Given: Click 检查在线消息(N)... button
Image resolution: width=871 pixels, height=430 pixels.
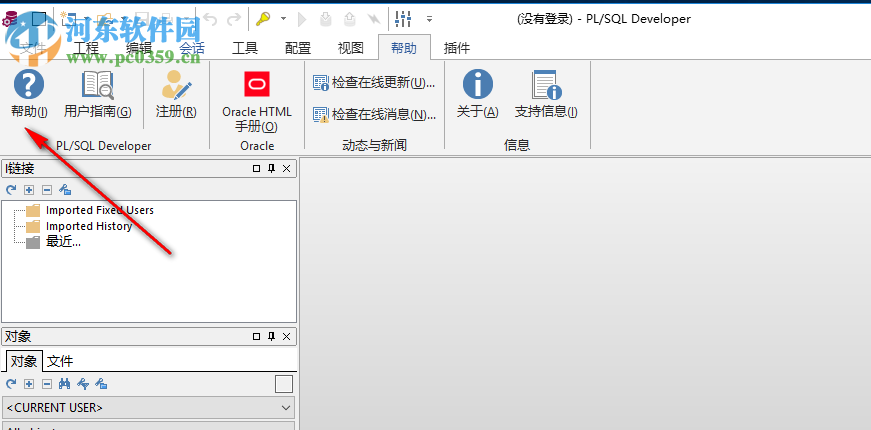Looking at the screenshot, I should coord(374,114).
